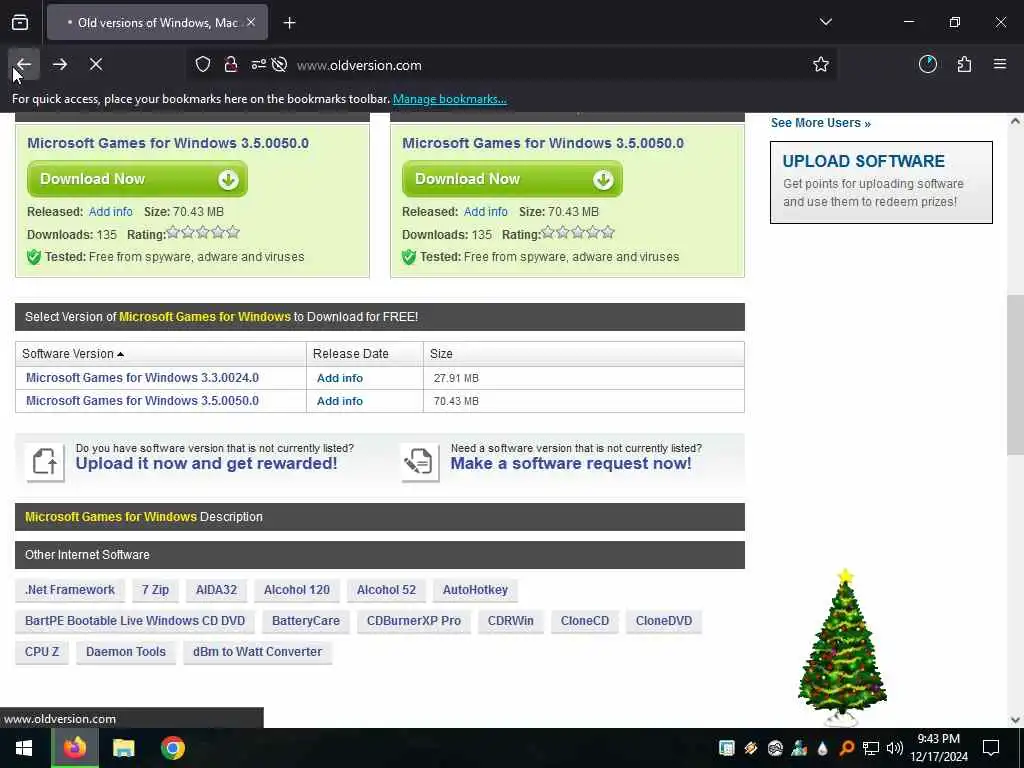This screenshot has width=1024, height=768.
Task: Open Manage bookmarks link
Action: click(x=449, y=99)
